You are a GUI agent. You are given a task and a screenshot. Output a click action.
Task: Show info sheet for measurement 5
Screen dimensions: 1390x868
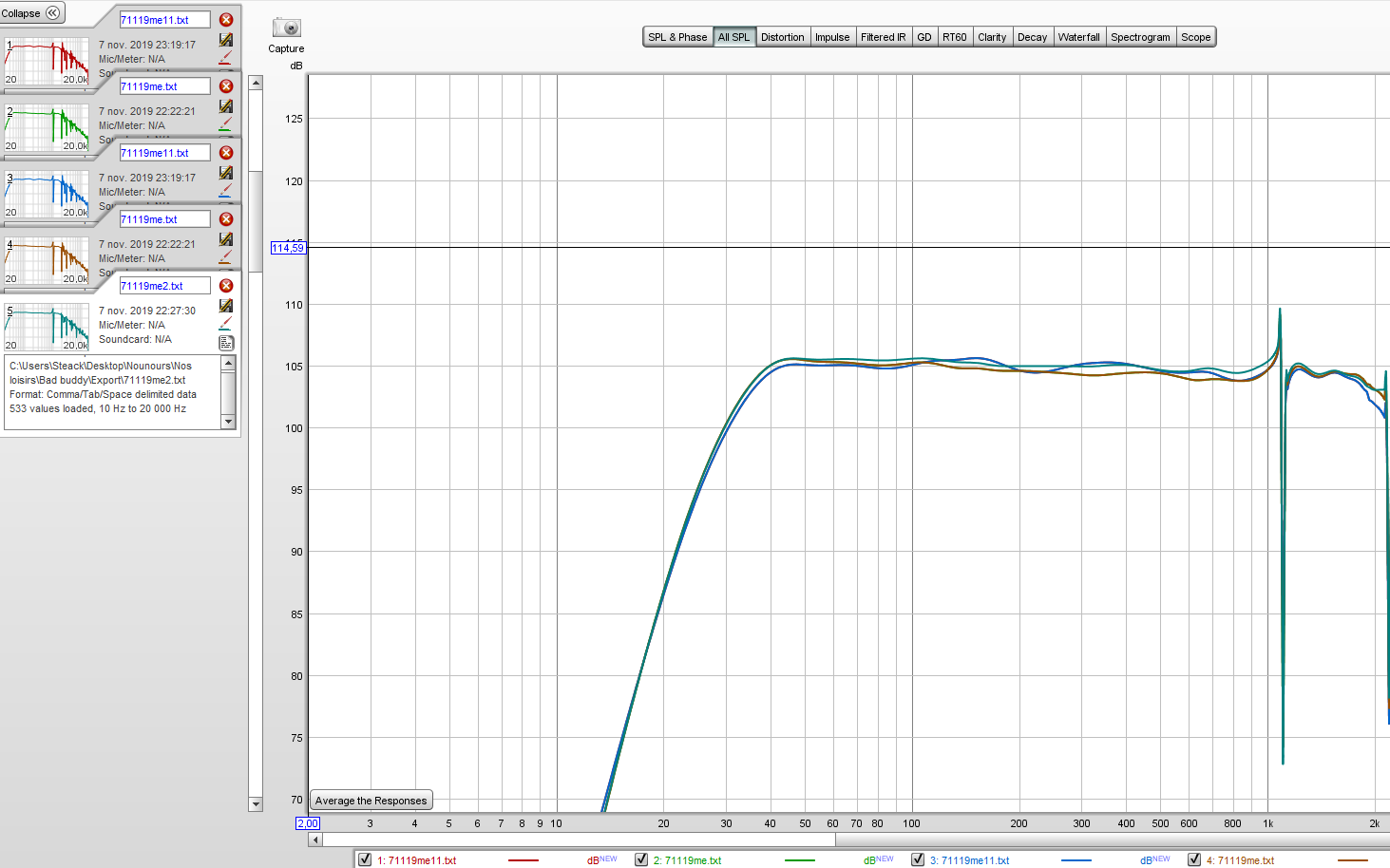click(x=226, y=343)
